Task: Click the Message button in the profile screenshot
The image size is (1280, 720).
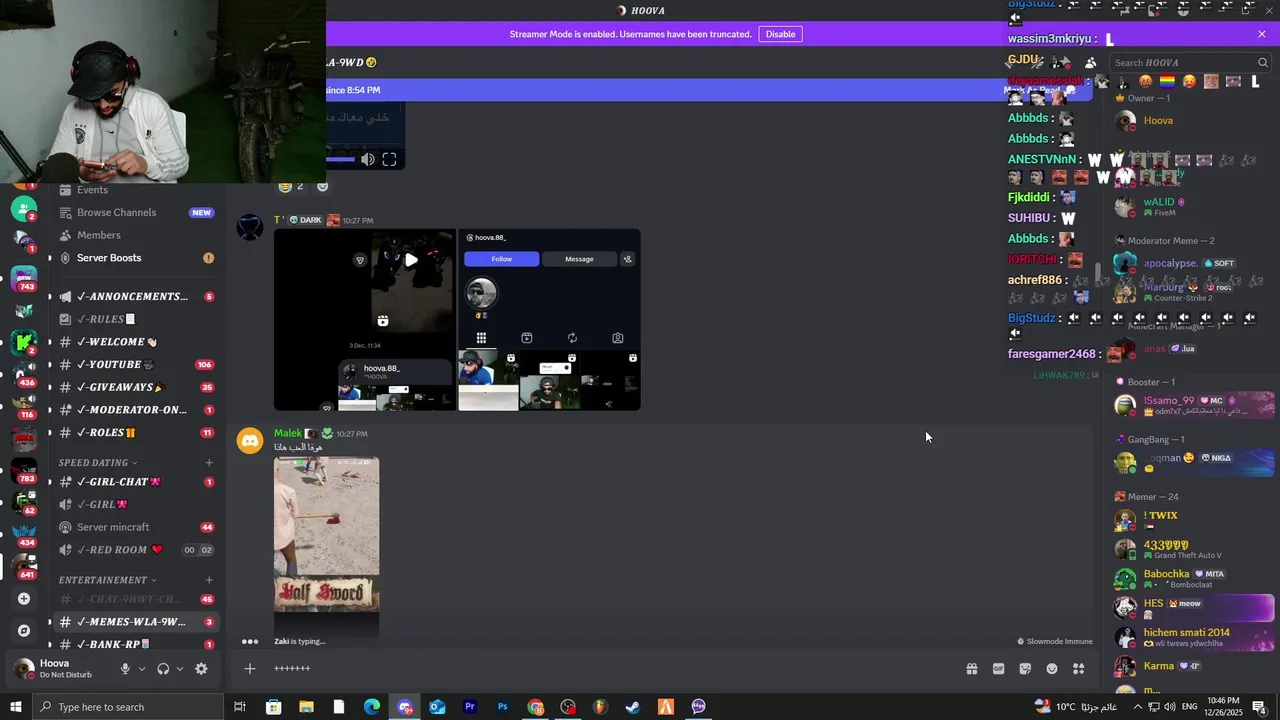Action: pos(579,259)
